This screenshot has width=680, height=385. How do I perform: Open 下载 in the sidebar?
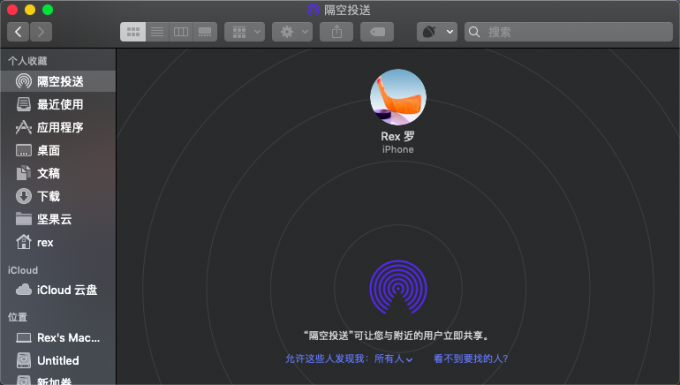coord(58,196)
